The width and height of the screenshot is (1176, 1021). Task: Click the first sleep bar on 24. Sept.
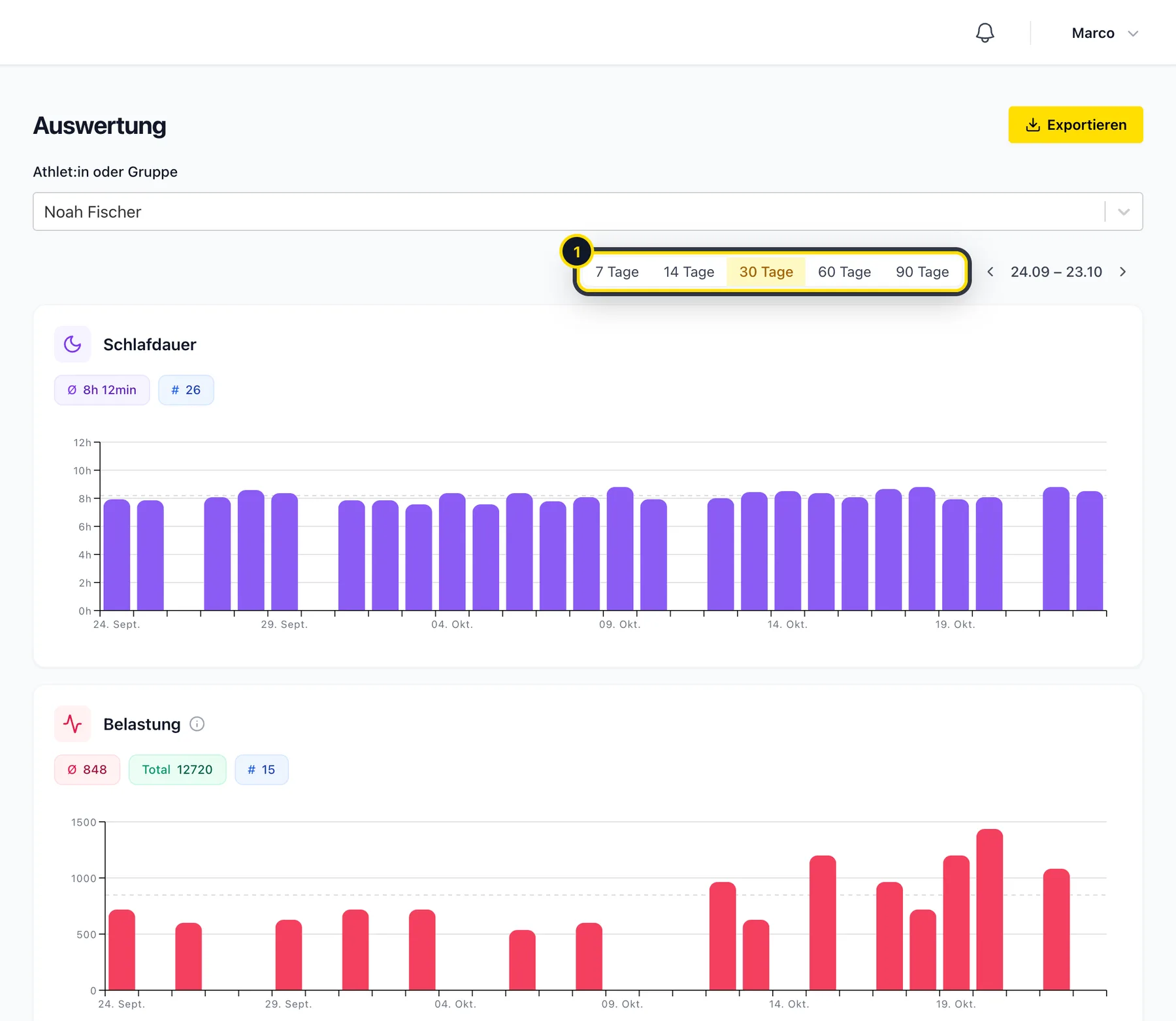pyautogui.click(x=117, y=555)
